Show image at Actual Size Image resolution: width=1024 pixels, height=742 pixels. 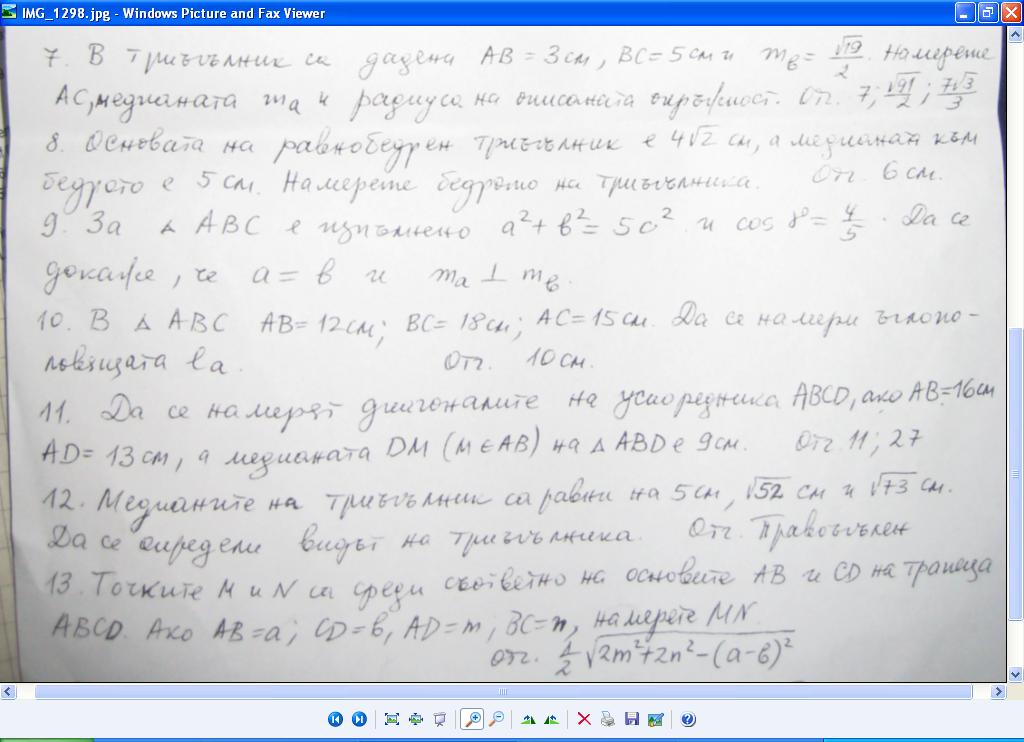416,719
